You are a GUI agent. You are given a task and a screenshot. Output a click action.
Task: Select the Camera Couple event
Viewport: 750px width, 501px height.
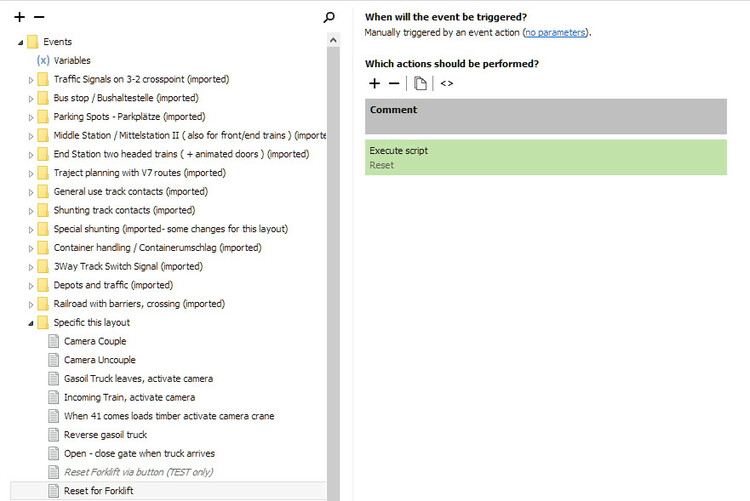point(95,341)
